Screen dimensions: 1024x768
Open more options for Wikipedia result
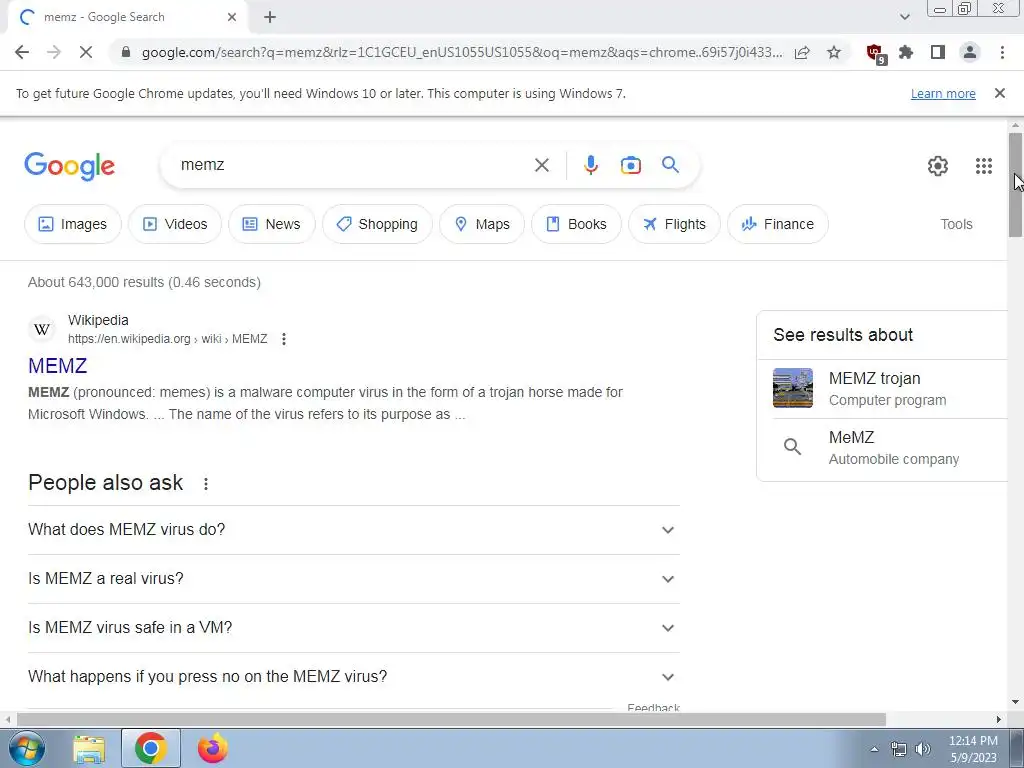pyautogui.click(x=283, y=339)
